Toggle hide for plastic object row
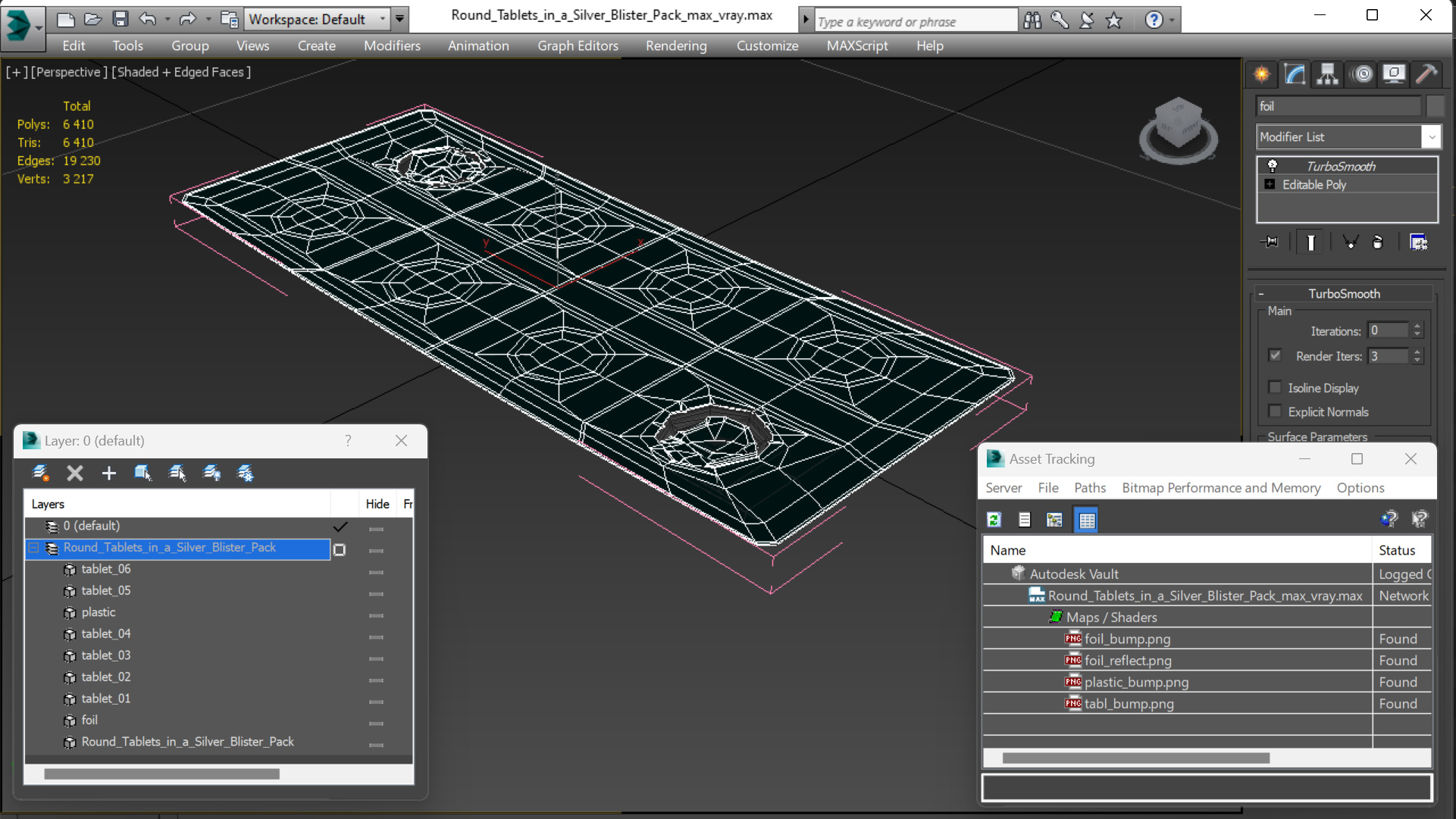The image size is (1456, 819). 376,615
